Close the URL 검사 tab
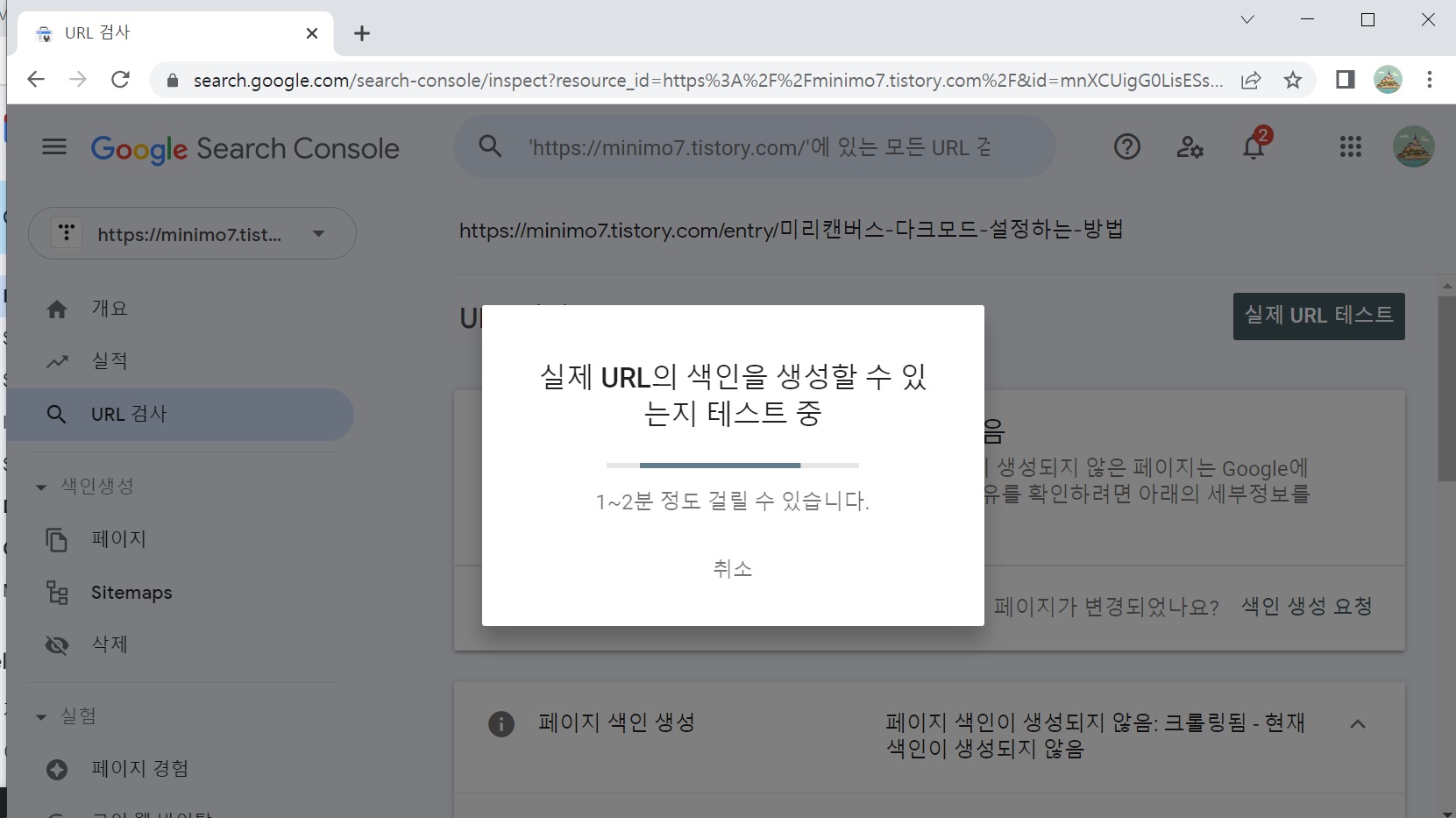The width and height of the screenshot is (1456, 818). coord(312,33)
